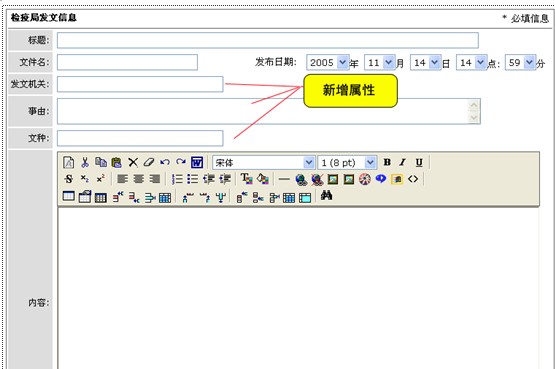This screenshot has height=369, width=555.
Task: Click the copy icon in editor toolbar
Action: coord(101,162)
